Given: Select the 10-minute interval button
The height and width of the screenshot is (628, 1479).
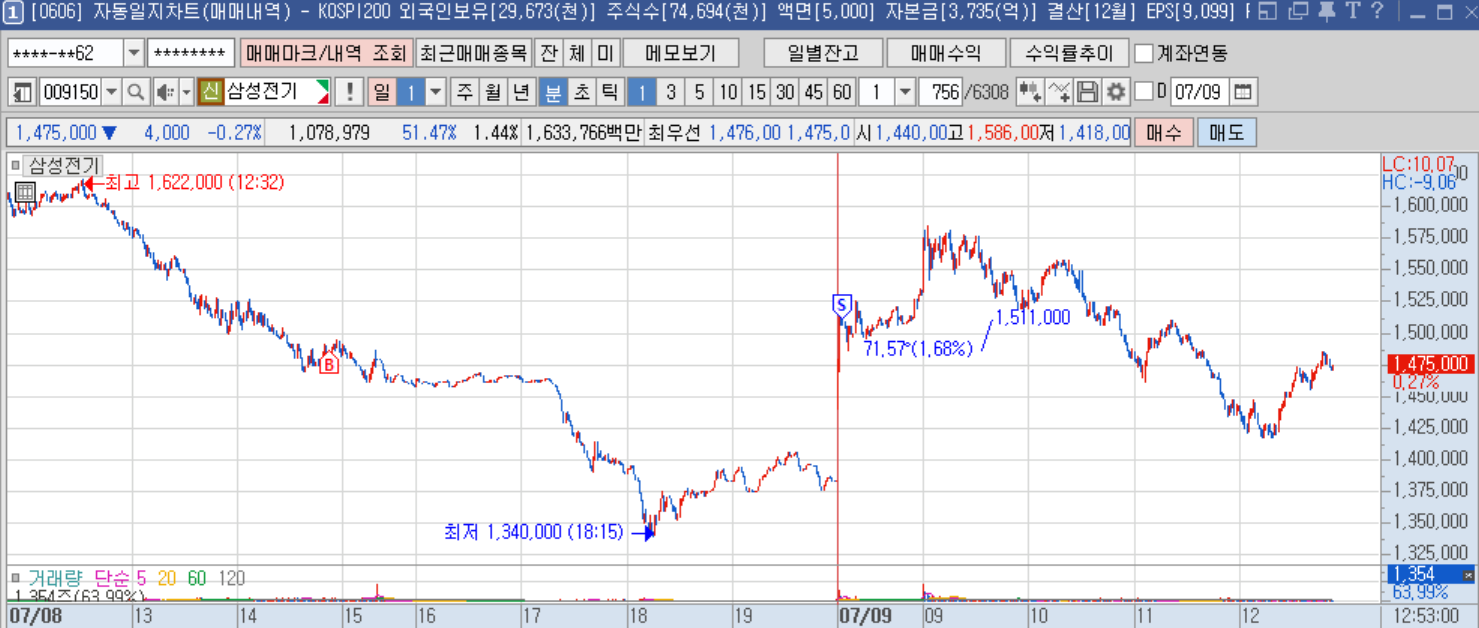Looking at the screenshot, I should pyautogui.click(x=728, y=93).
